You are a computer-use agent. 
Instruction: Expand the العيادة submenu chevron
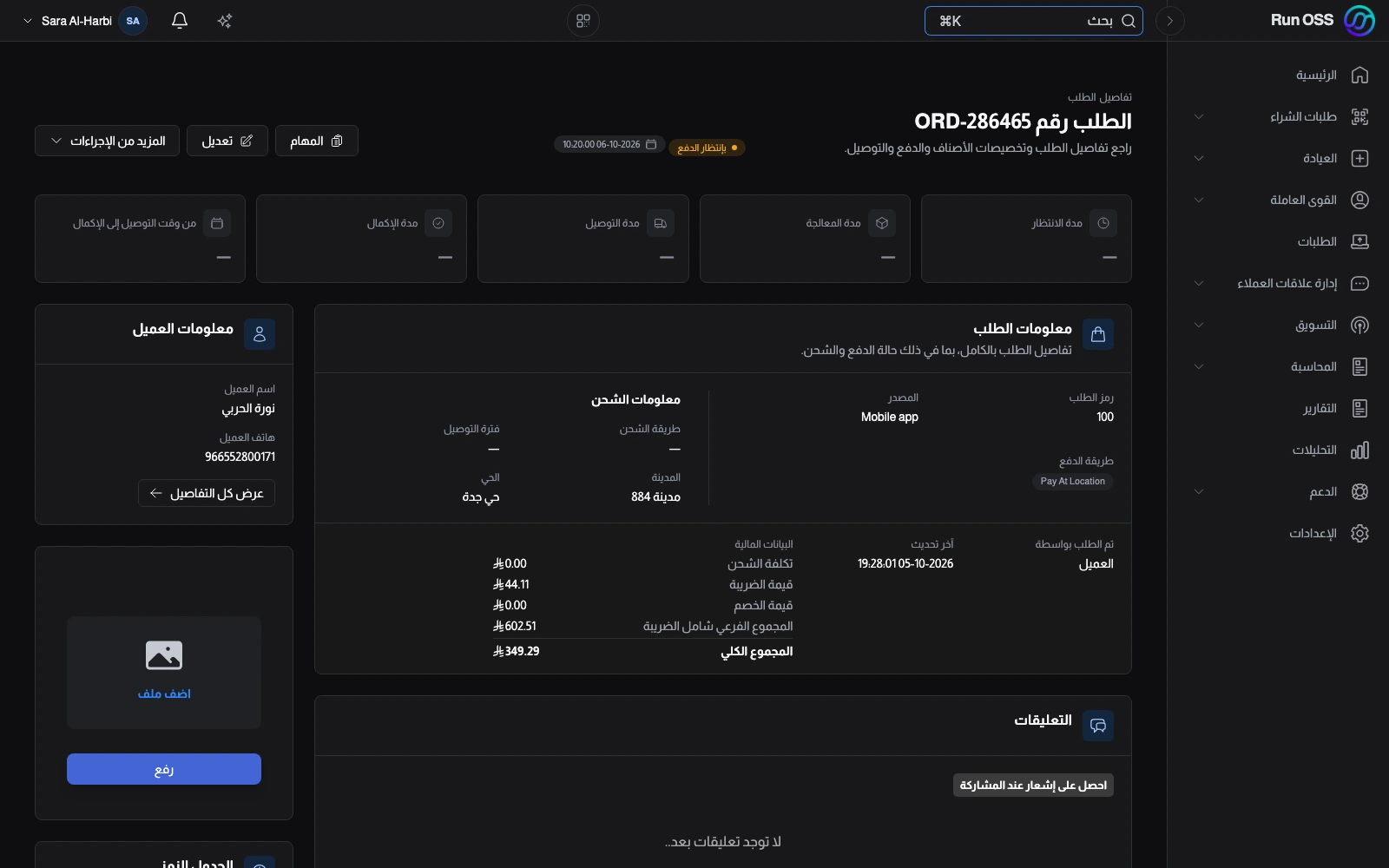[x=1199, y=158]
